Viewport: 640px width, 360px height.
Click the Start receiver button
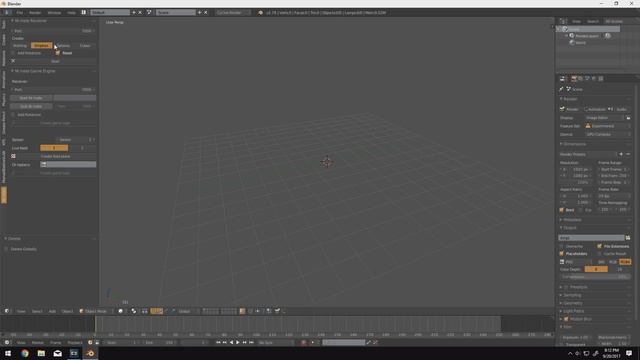click(x=55, y=61)
